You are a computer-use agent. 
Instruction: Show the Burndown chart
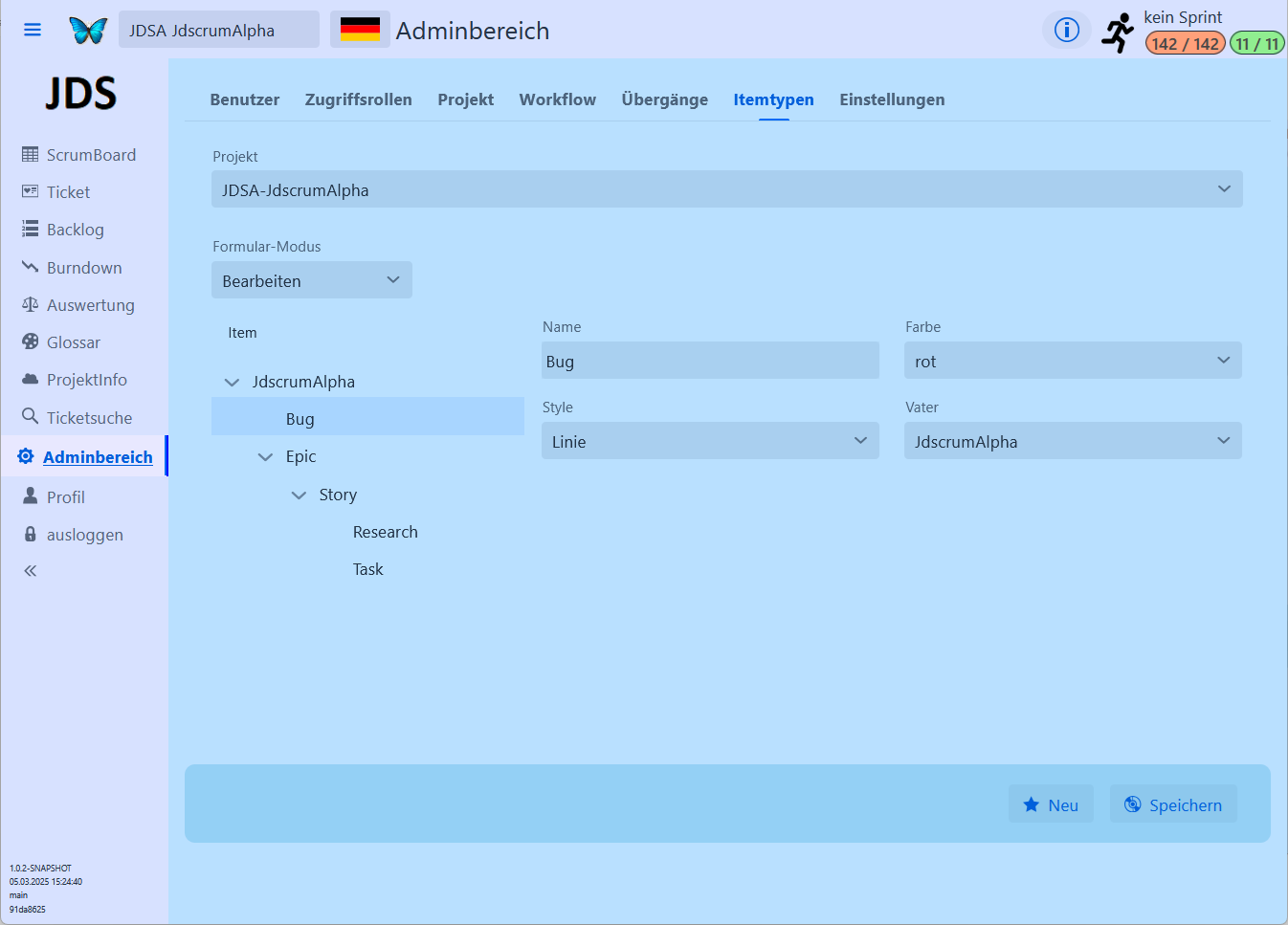pos(73,268)
